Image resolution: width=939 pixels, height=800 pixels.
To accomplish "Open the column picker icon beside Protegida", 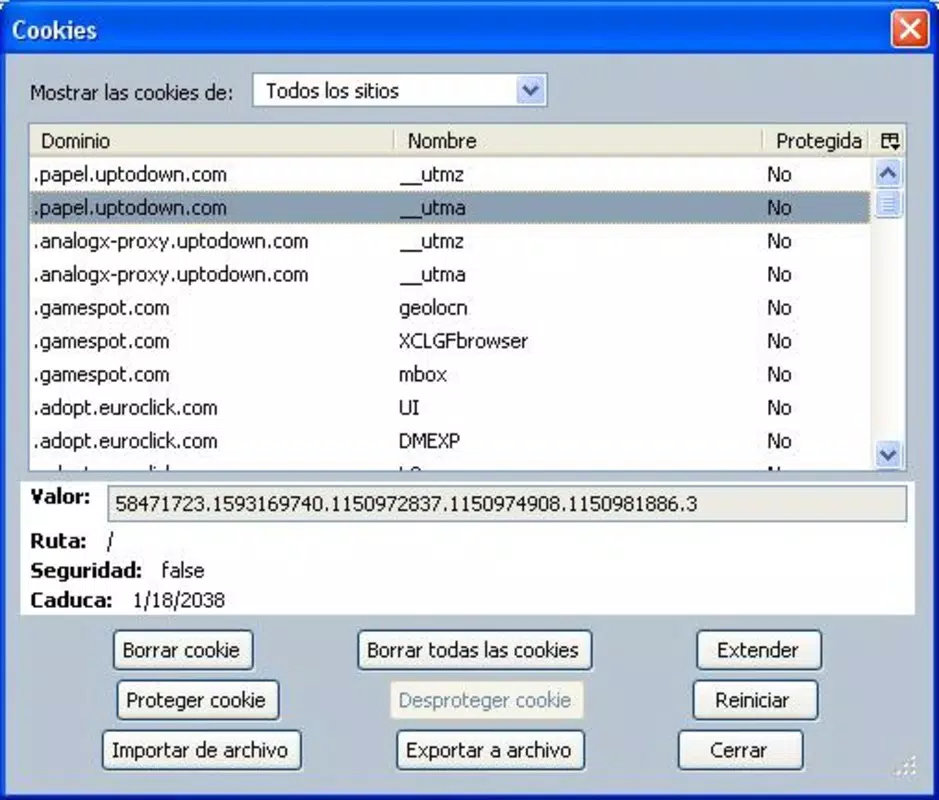I will click(x=889, y=141).
